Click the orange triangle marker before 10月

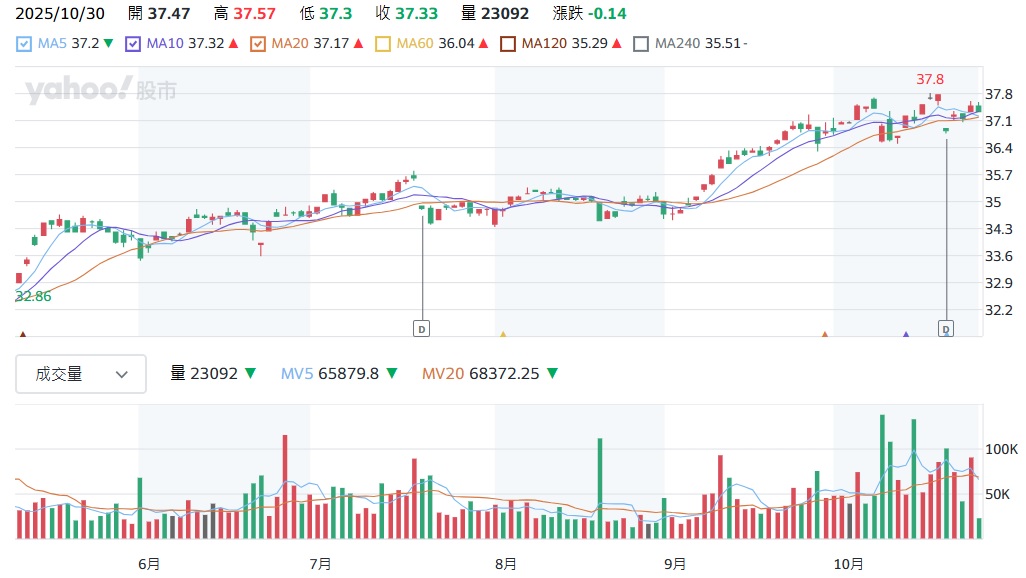point(826,335)
